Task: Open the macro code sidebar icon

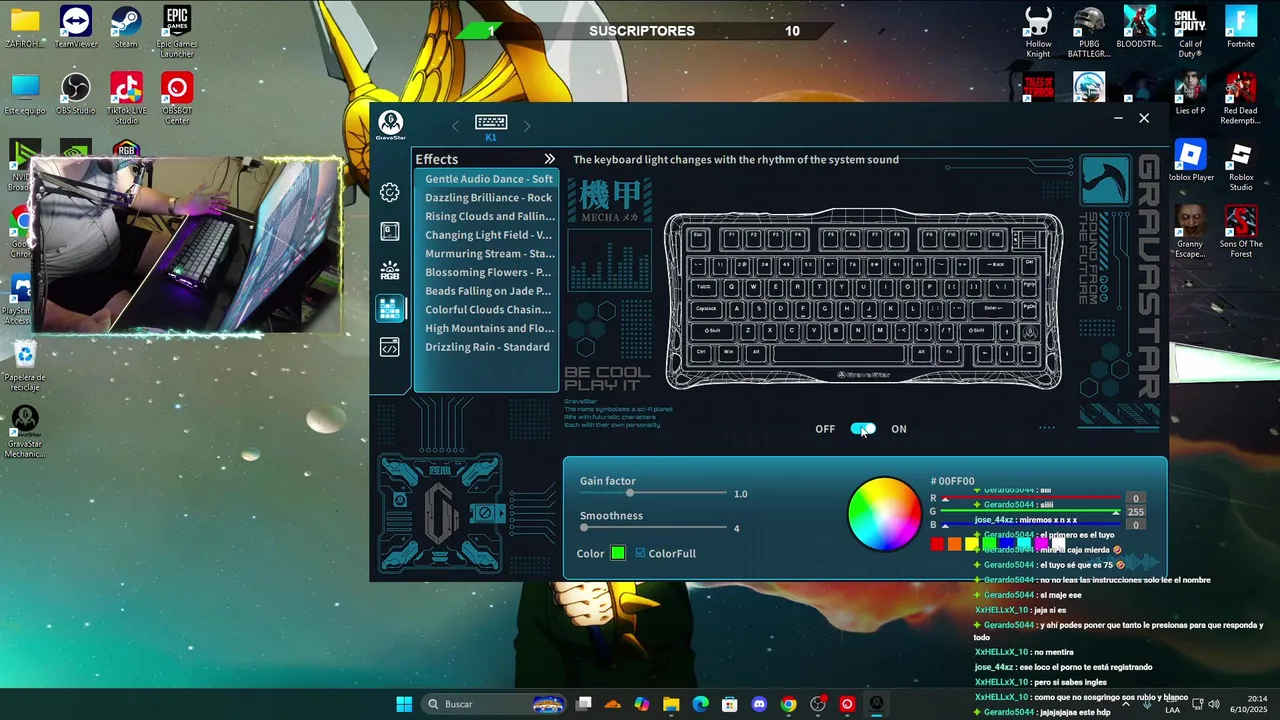Action: point(390,347)
